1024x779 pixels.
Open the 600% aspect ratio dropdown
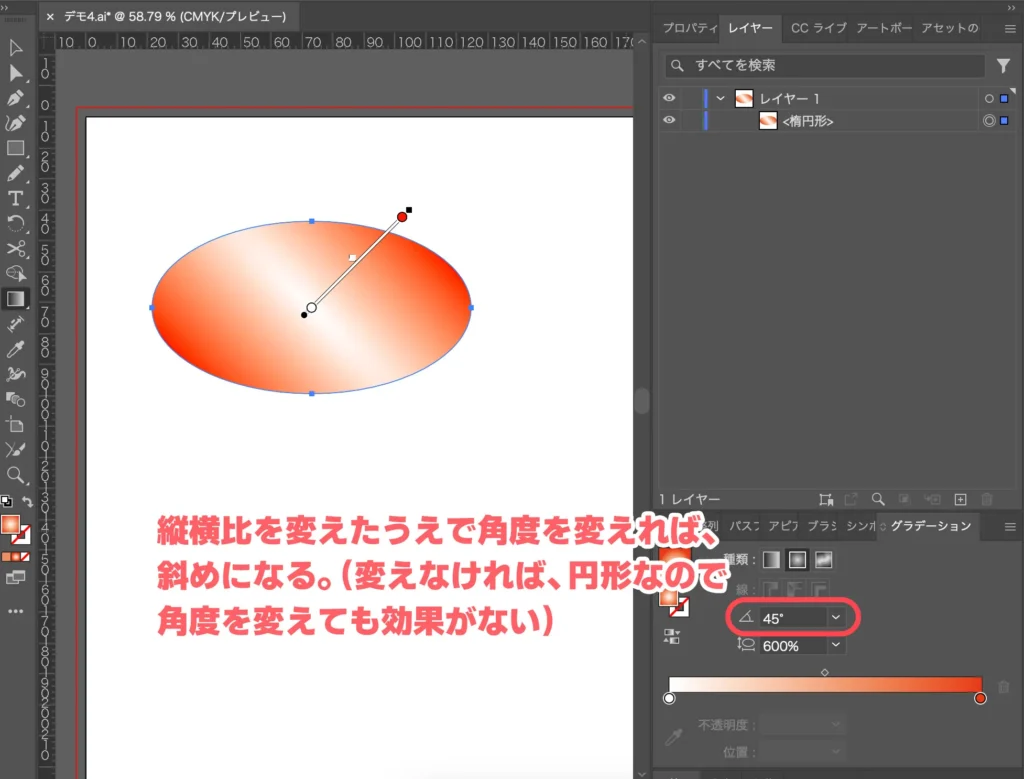[837, 647]
